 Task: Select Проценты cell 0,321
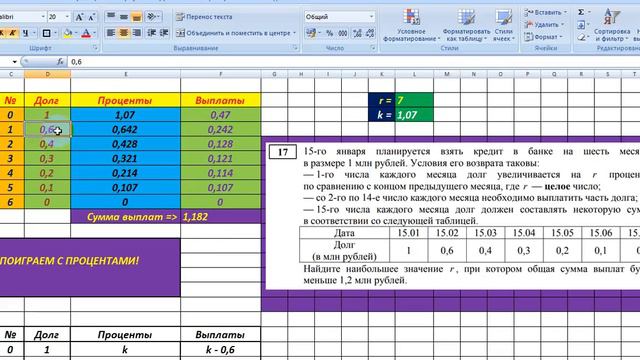125,158
